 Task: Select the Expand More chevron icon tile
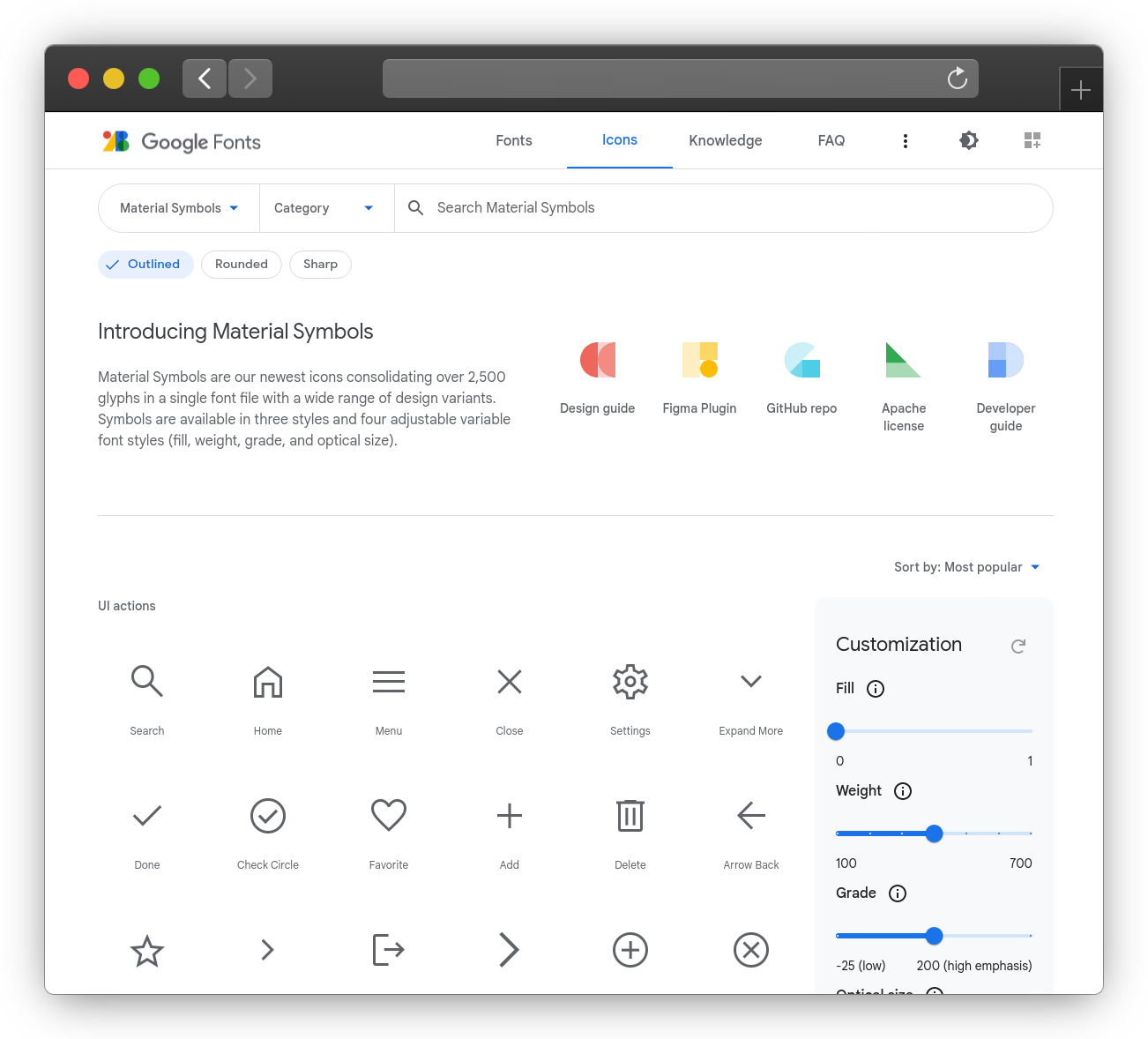[751, 699]
